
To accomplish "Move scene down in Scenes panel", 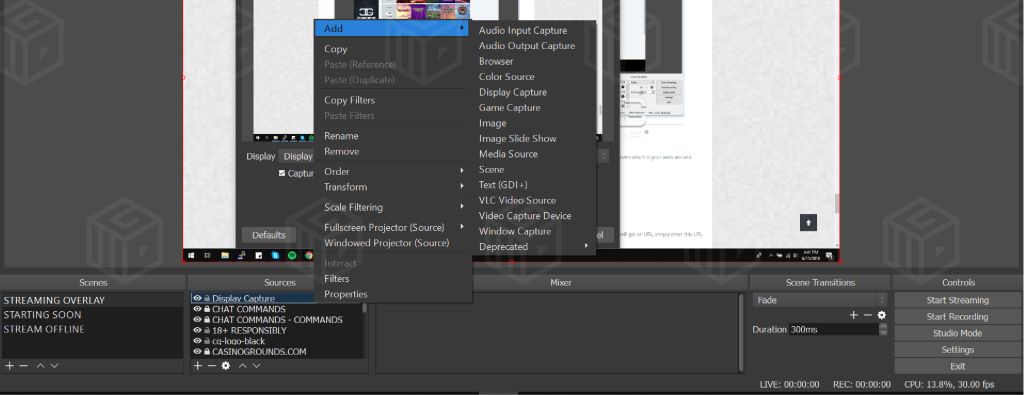I will [54, 366].
